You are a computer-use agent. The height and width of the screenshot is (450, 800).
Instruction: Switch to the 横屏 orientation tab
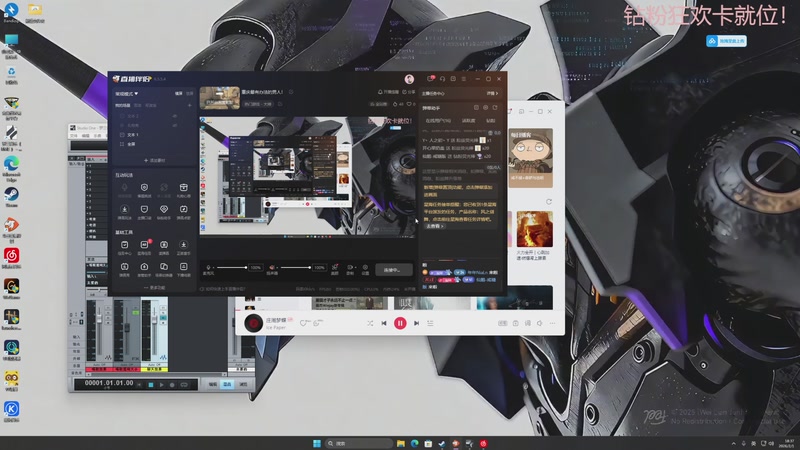click(x=179, y=94)
